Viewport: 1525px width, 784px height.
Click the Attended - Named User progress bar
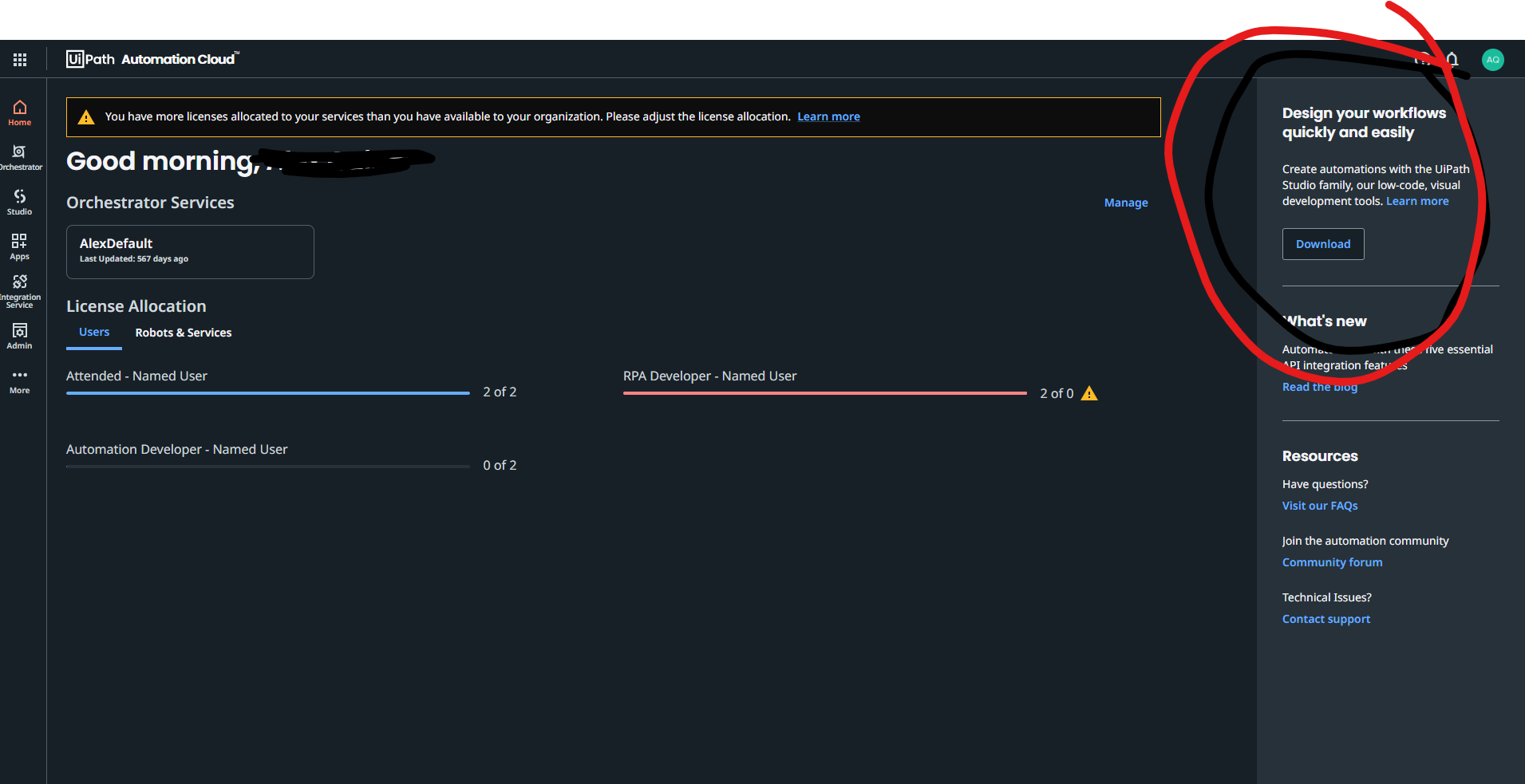(x=268, y=393)
